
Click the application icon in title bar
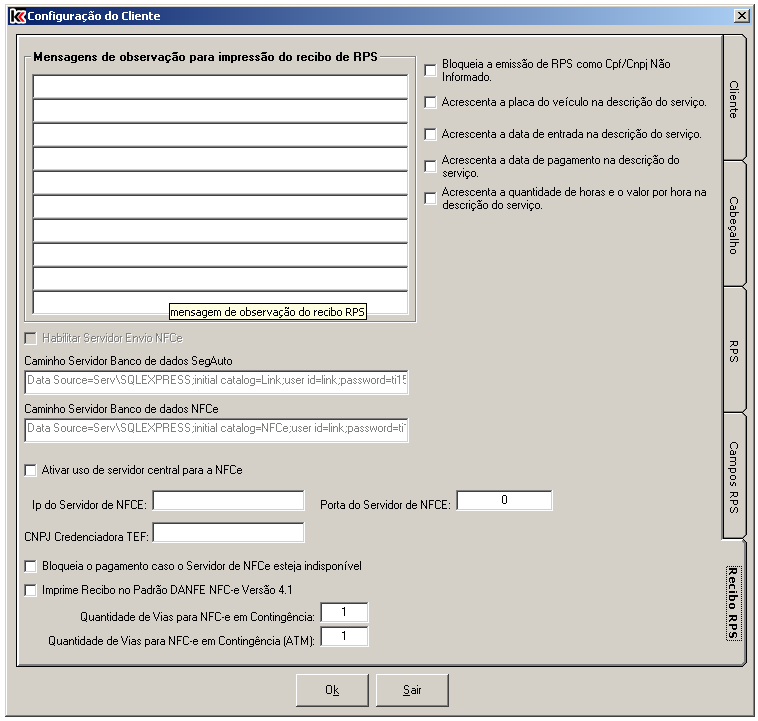click(x=15, y=16)
